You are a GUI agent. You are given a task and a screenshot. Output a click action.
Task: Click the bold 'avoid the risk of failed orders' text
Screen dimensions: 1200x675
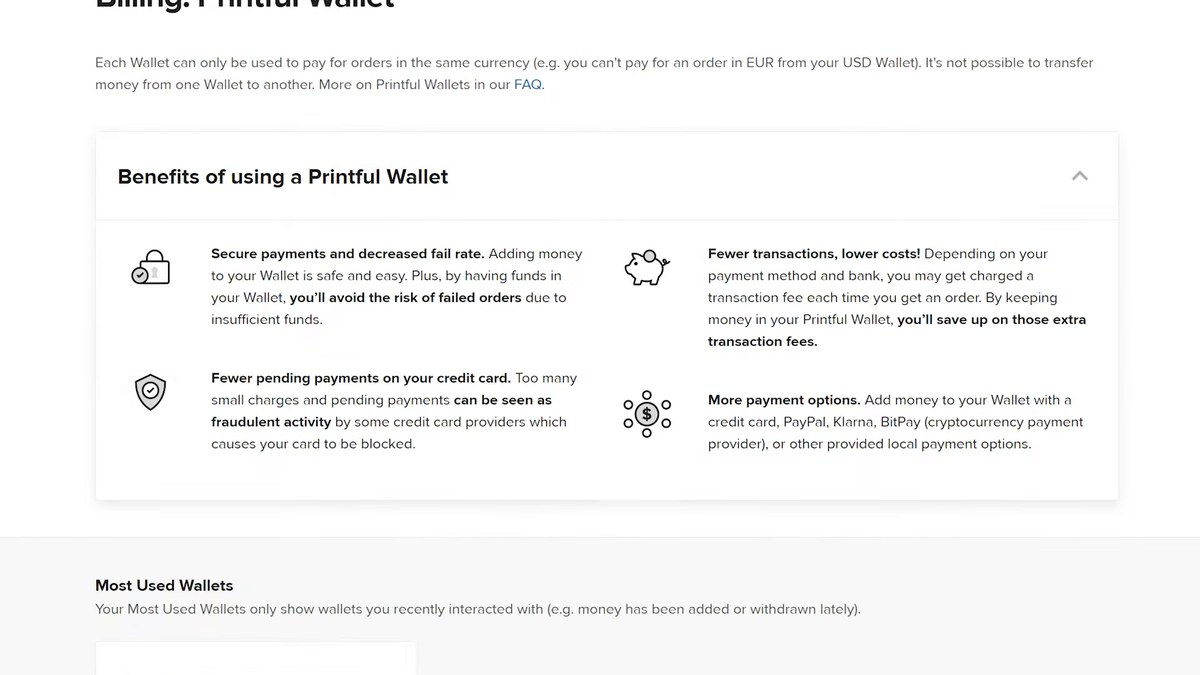coord(405,298)
